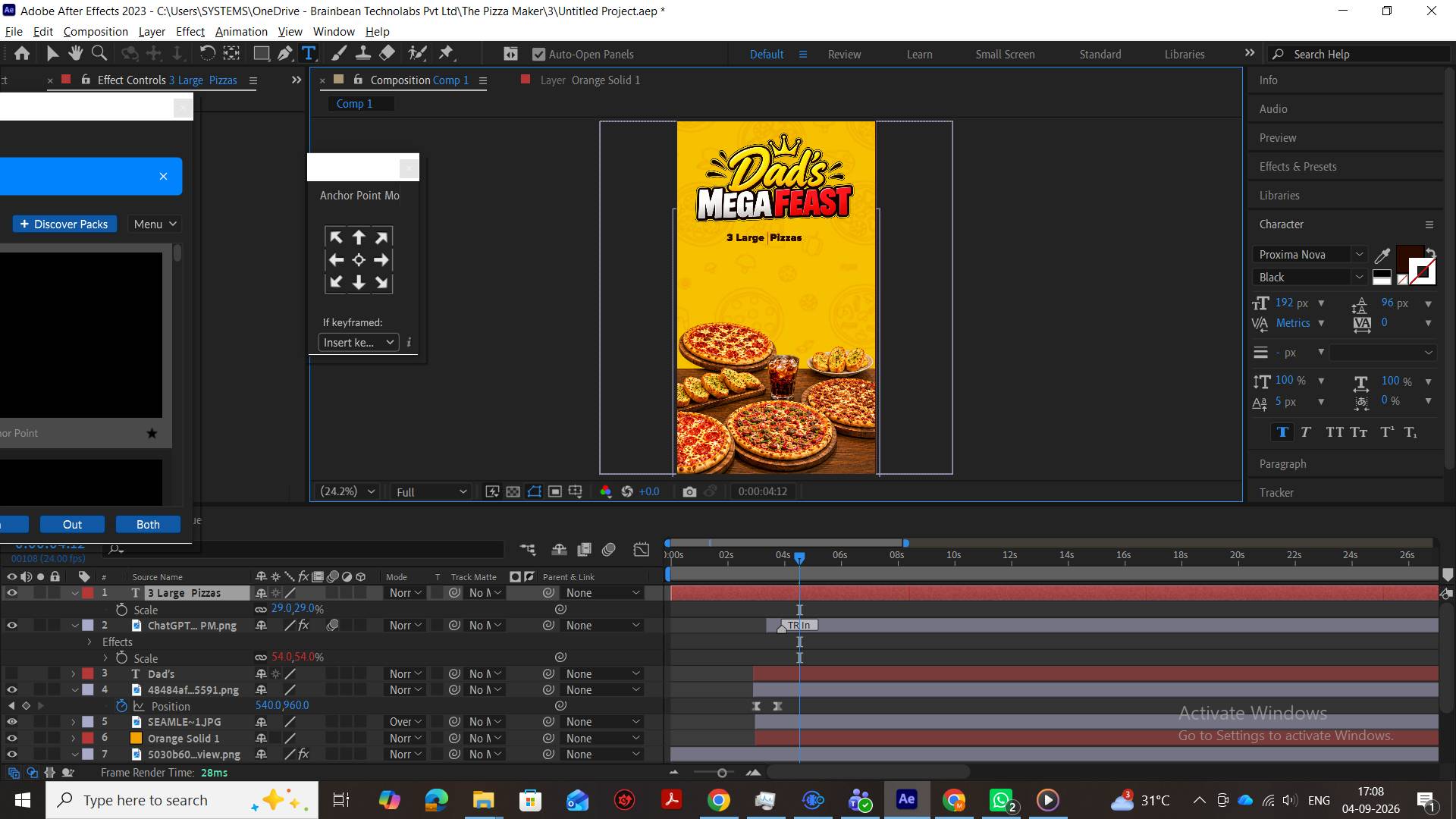Hide the Orange Solid 1 layer
The image size is (1456, 819).
(x=11, y=738)
